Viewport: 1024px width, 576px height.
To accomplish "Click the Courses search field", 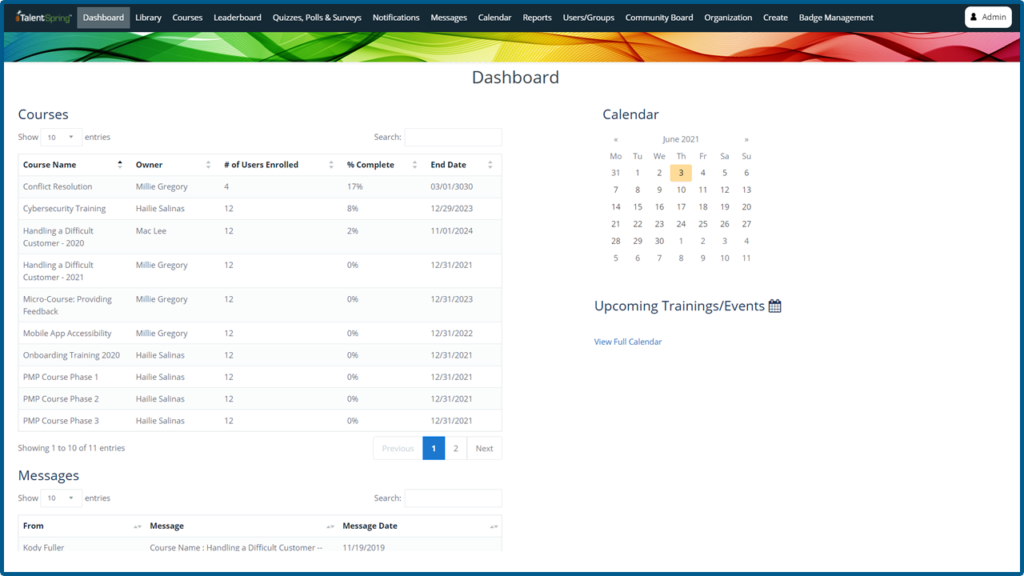I will point(453,137).
